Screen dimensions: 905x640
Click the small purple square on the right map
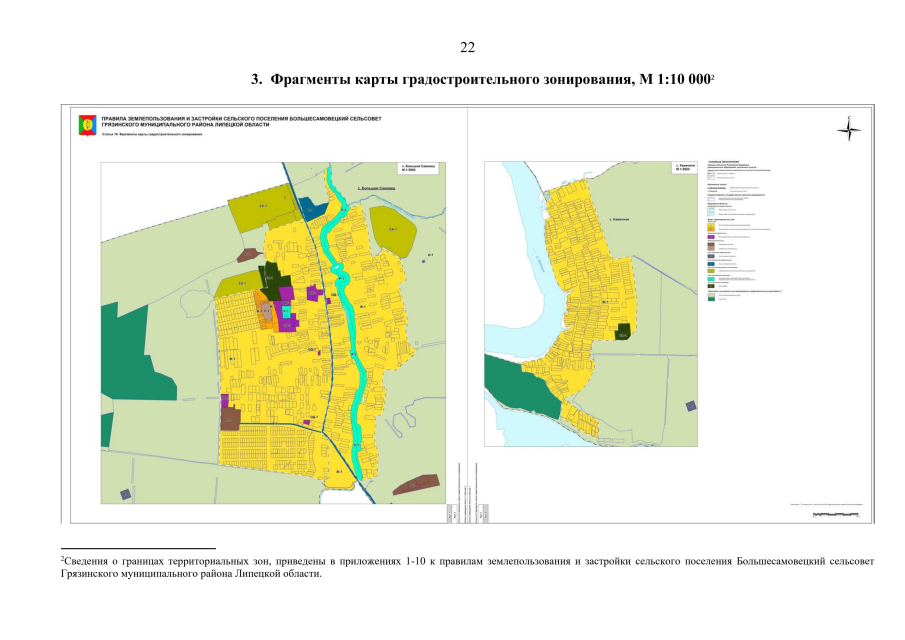pos(689,404)
